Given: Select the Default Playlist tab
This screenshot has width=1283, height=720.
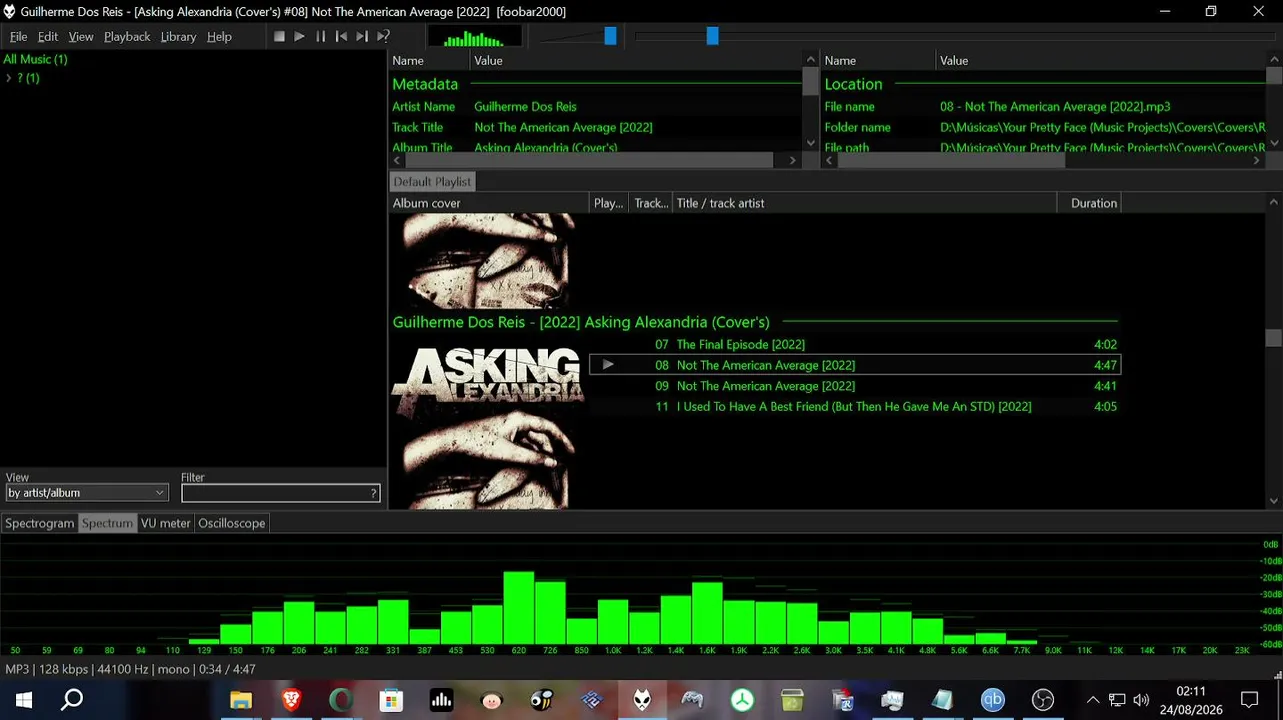Looking at the screenshot, I should (432, 181).
